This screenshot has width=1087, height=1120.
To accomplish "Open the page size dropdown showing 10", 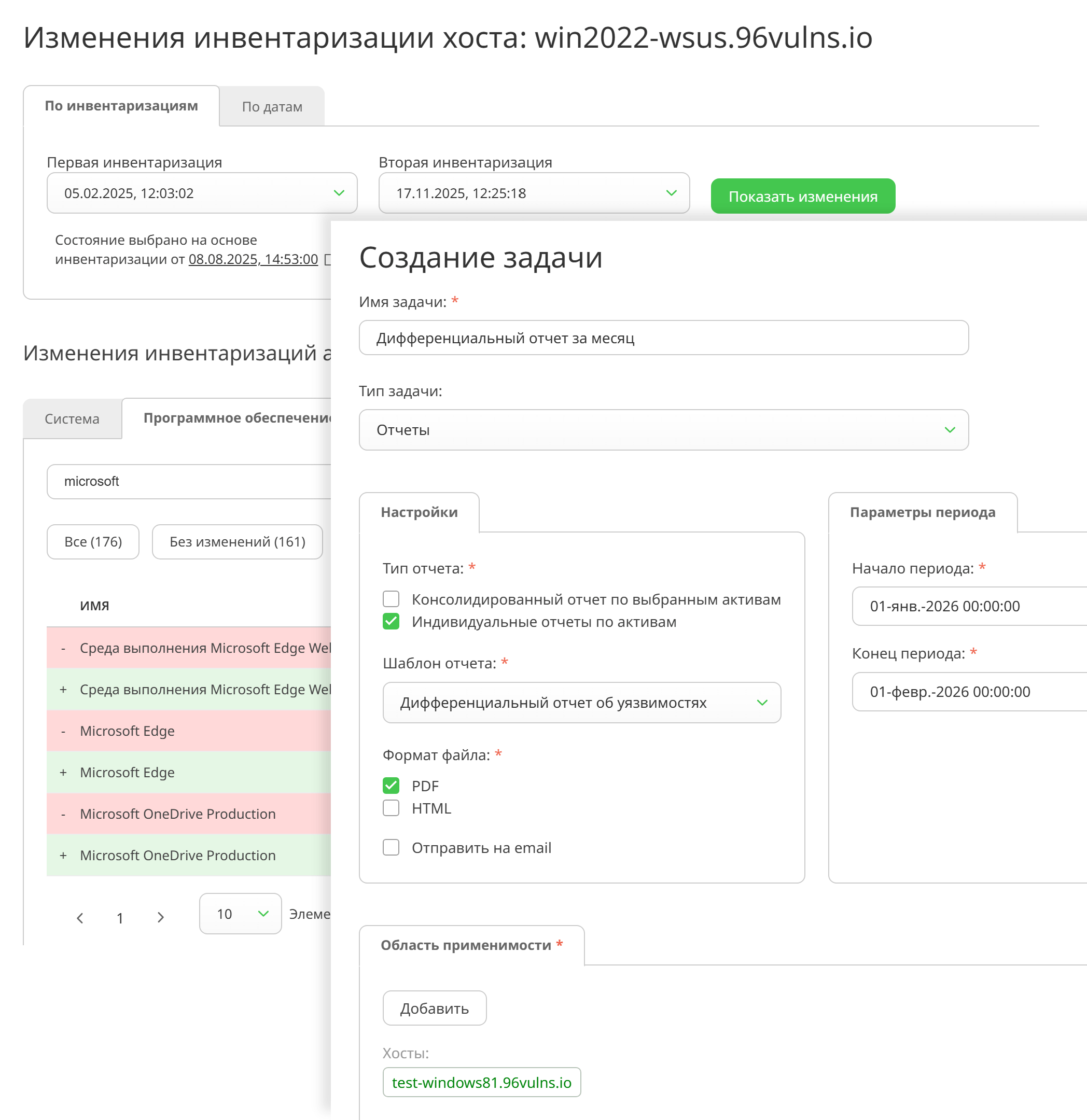I will coord(240,914).
